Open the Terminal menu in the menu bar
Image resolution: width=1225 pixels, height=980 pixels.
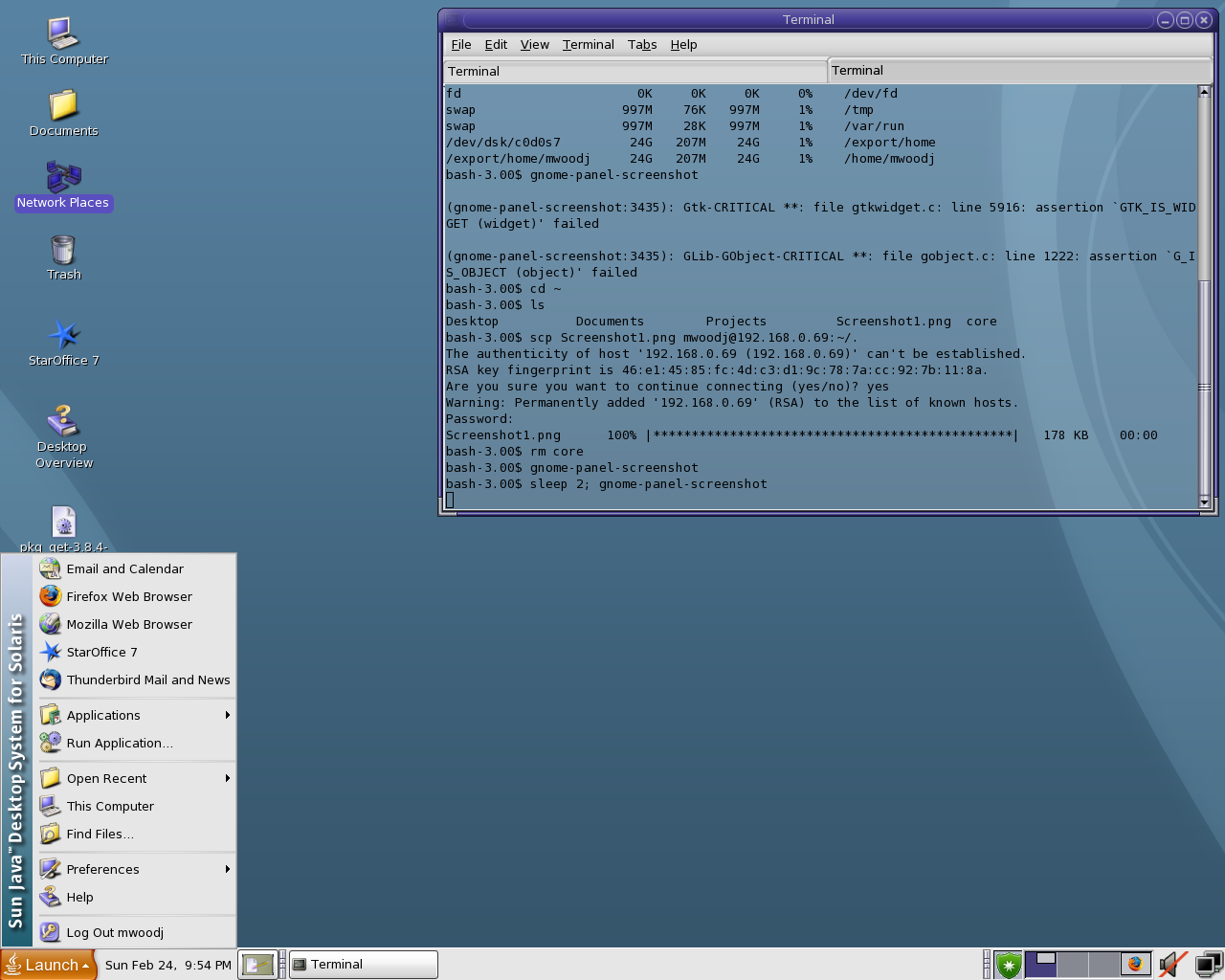click(x=588, y=45)
